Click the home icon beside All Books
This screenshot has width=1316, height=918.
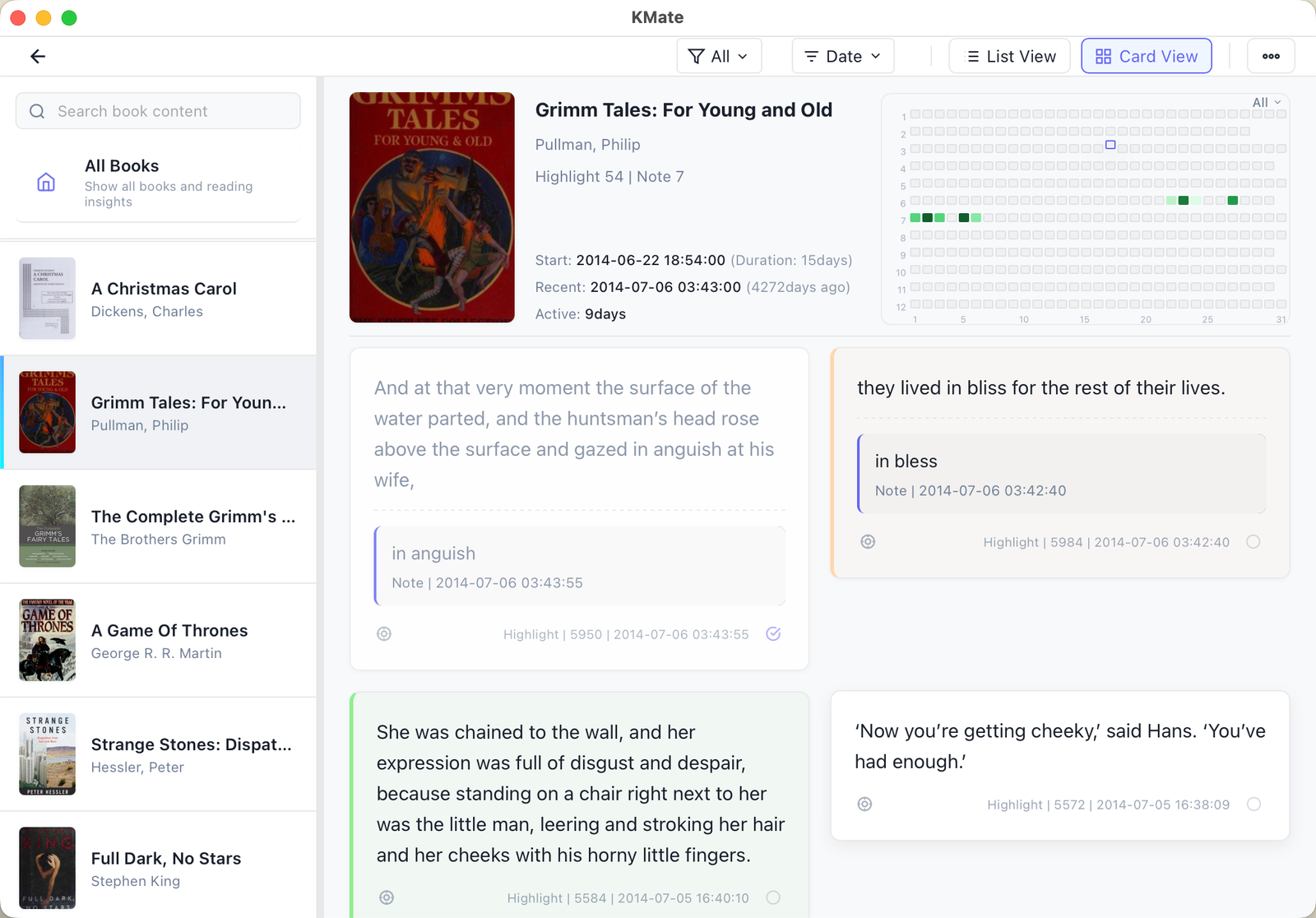click(46, 182)
